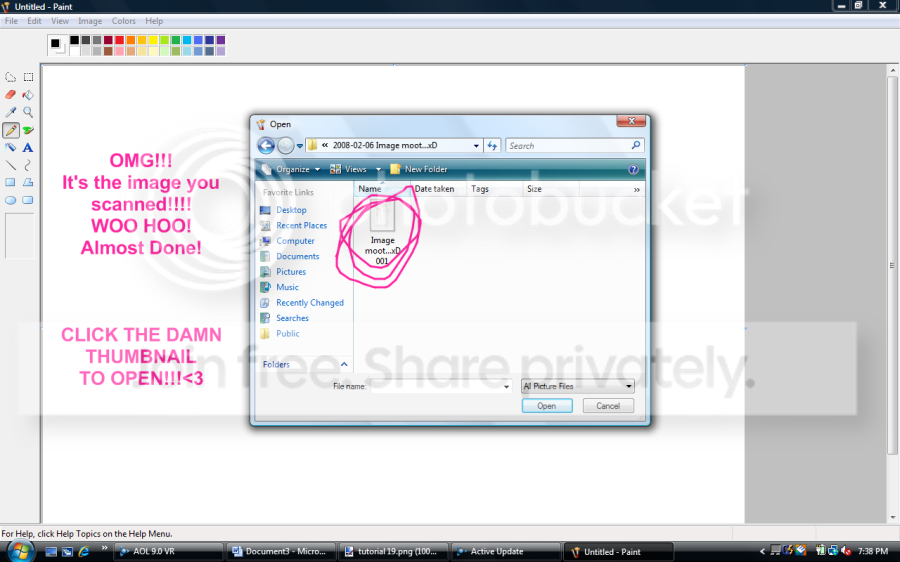Pick the Rectangle shape tool
This screenshot has height=562, width=900.
tap(10, 183)
